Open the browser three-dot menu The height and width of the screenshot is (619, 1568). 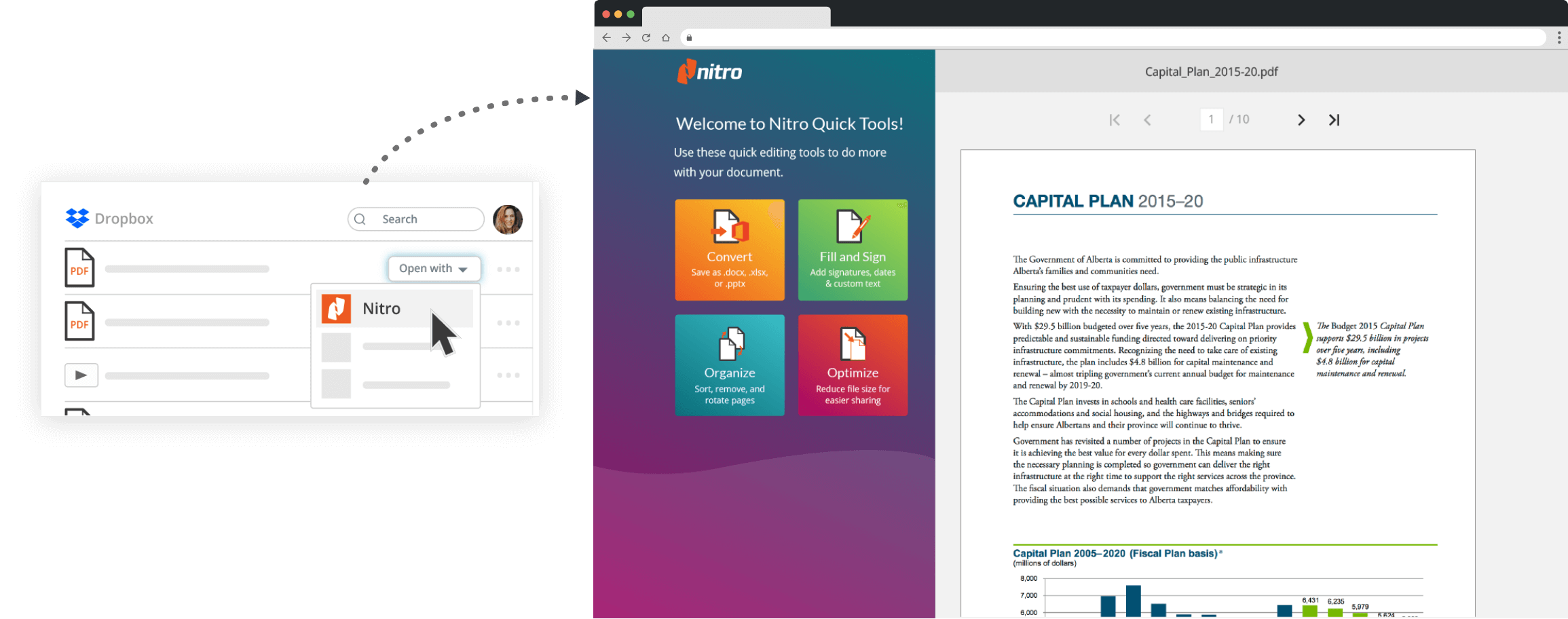pyautogui.click(x=1559, y=37)
